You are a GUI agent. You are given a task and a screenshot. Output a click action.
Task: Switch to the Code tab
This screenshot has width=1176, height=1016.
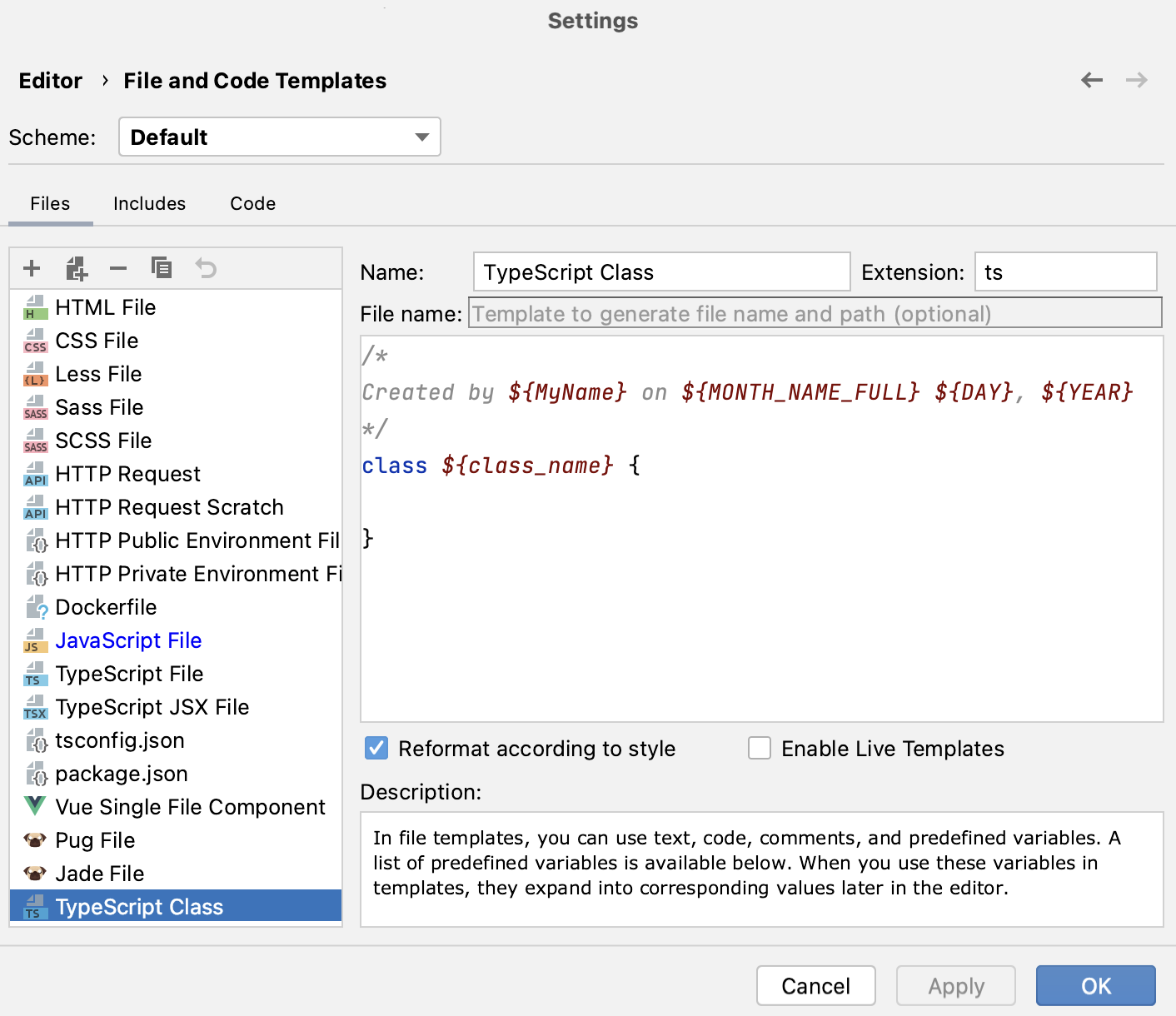tap(252, 203)
